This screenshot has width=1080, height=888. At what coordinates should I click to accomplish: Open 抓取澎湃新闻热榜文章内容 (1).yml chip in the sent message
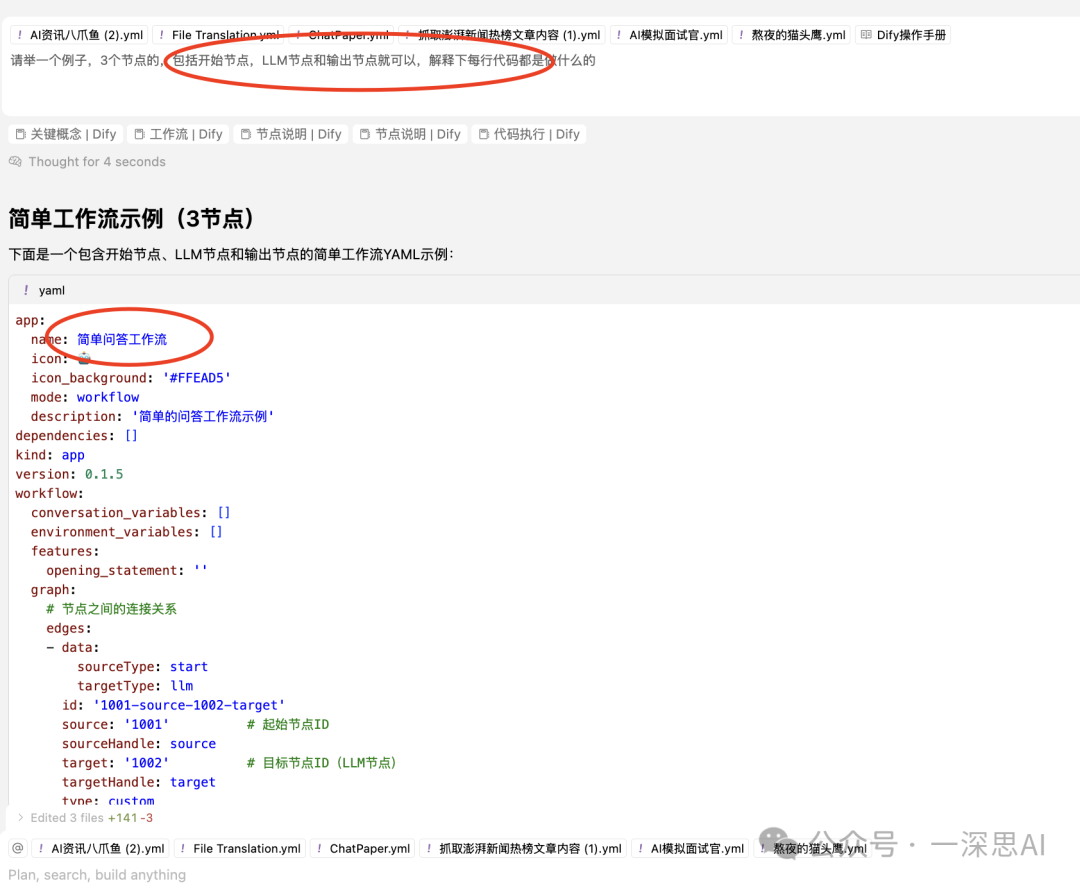tap(503, 35)
